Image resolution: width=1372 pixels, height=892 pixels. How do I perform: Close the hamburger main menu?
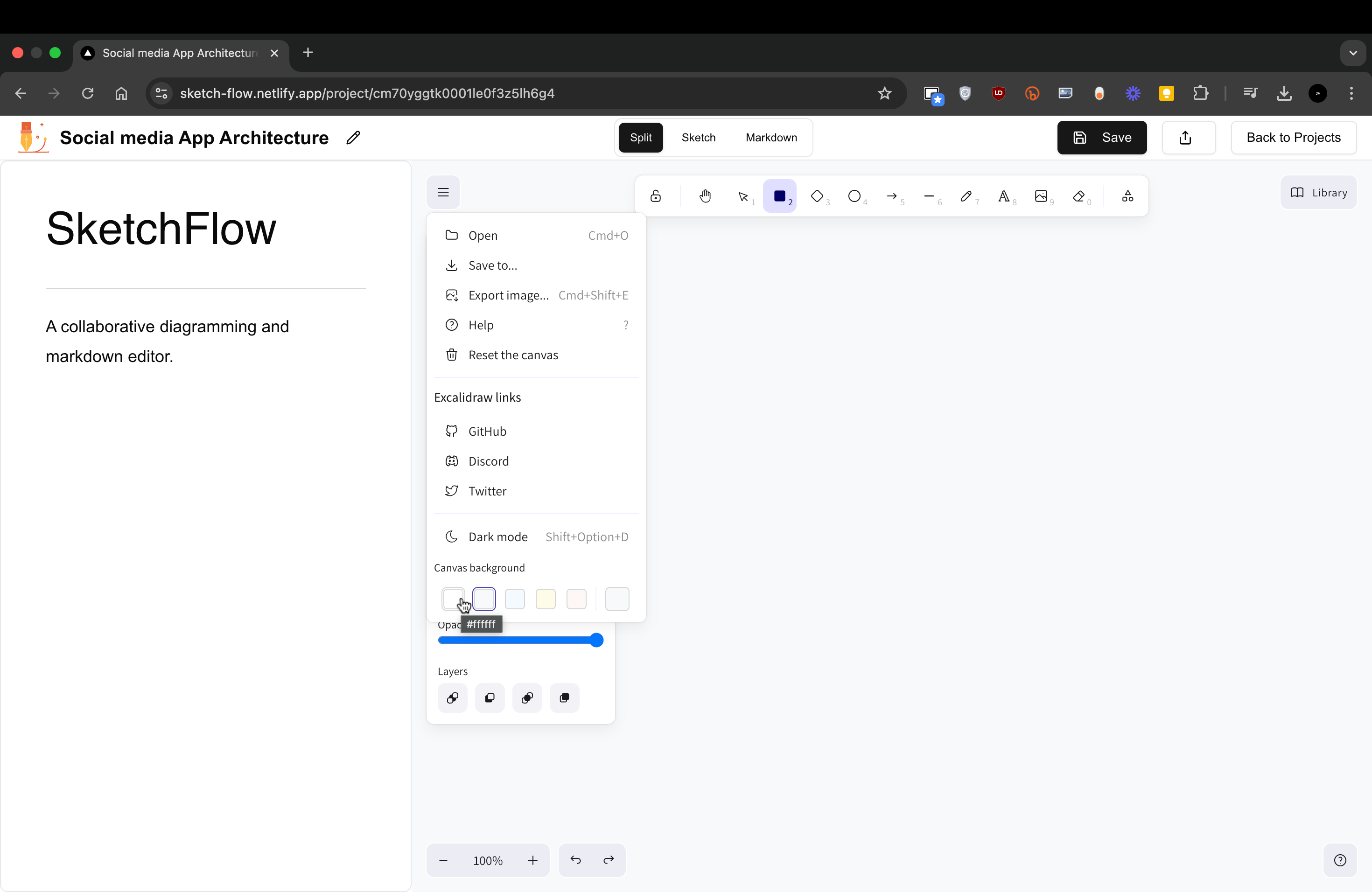(443, 192)
